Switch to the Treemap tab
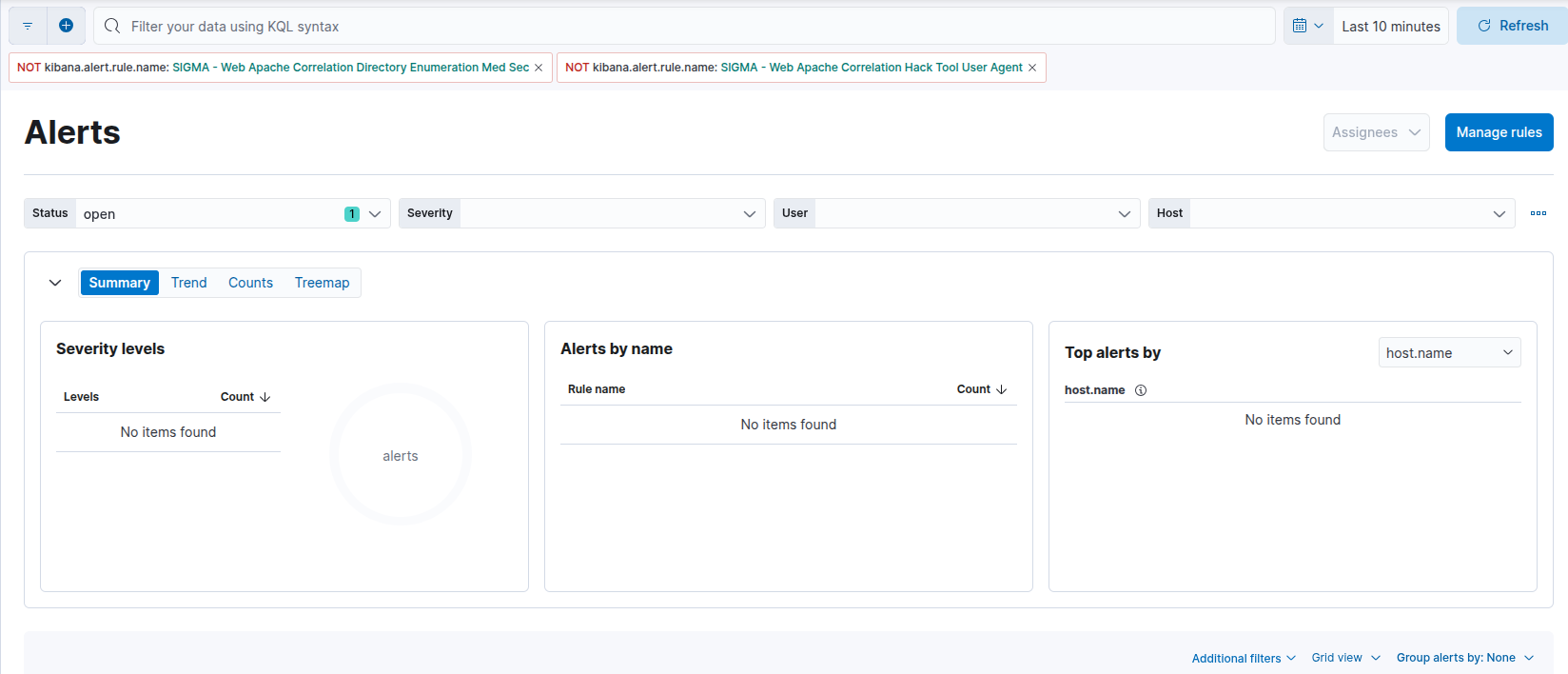Image resolution: width=1568 pixels, height=674 pixels. tap(322, 283)
